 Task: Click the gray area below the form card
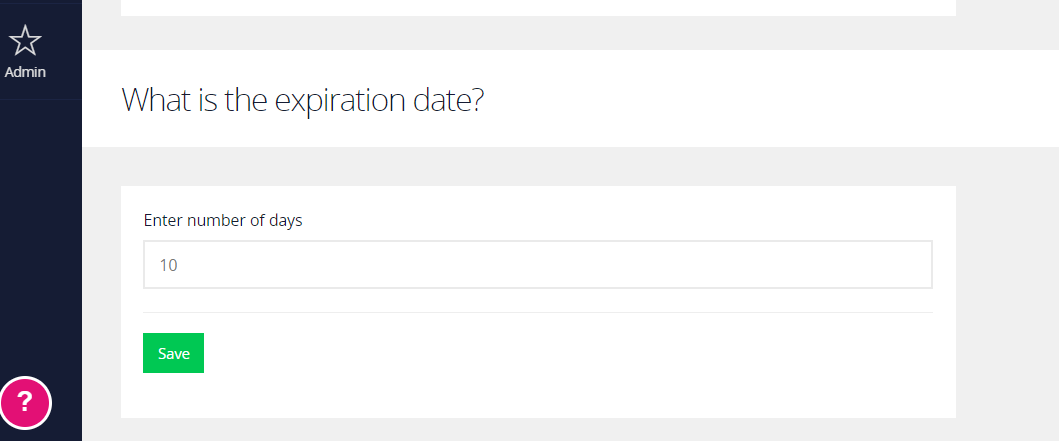pos(538,430)
